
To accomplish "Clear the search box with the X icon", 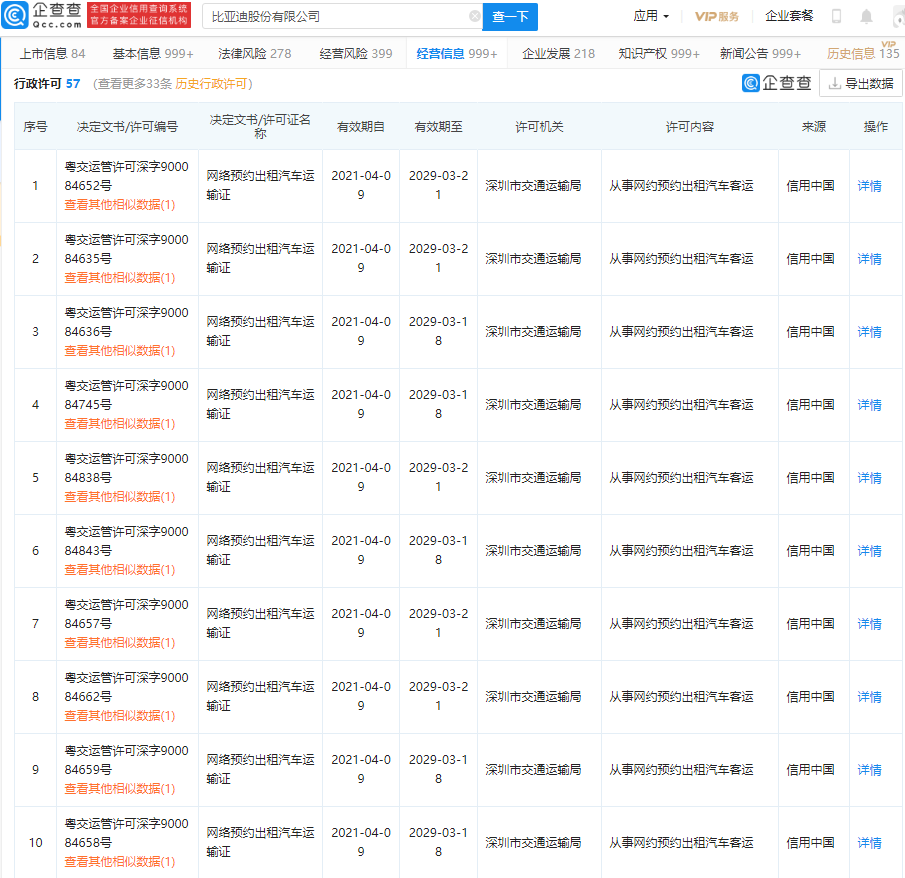I will click(x=477, y=17).
